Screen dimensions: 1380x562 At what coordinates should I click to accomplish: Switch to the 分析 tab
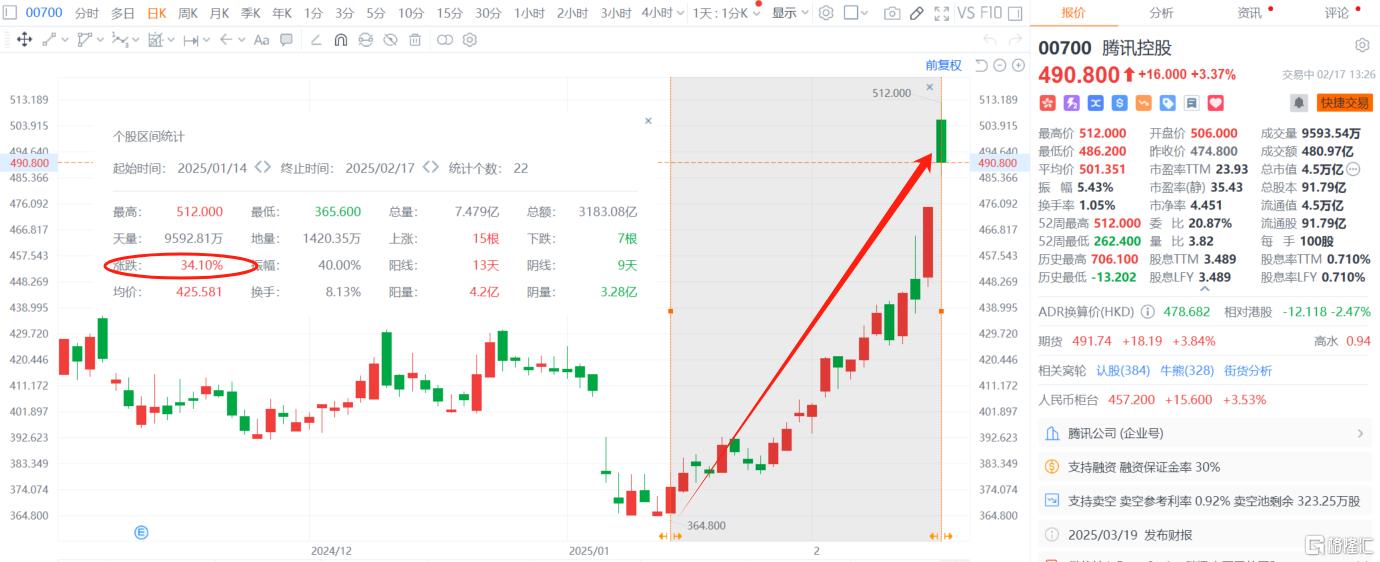(1161, 13)
